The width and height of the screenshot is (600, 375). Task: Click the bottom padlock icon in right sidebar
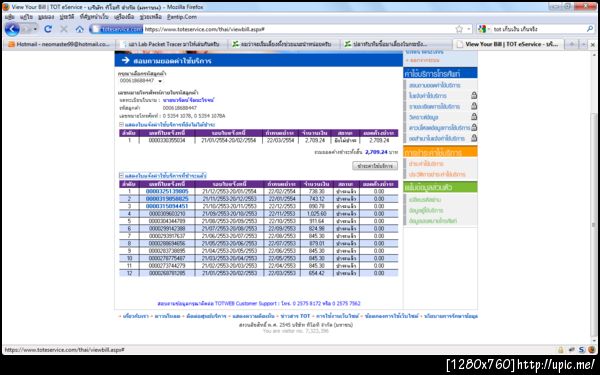(x=474, y=138)
